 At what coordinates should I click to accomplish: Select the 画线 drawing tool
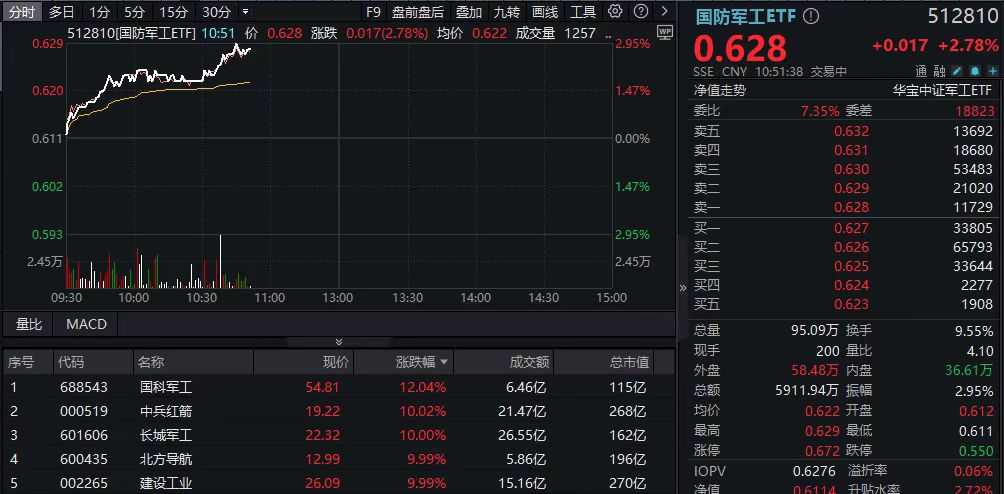click(545, 12)
